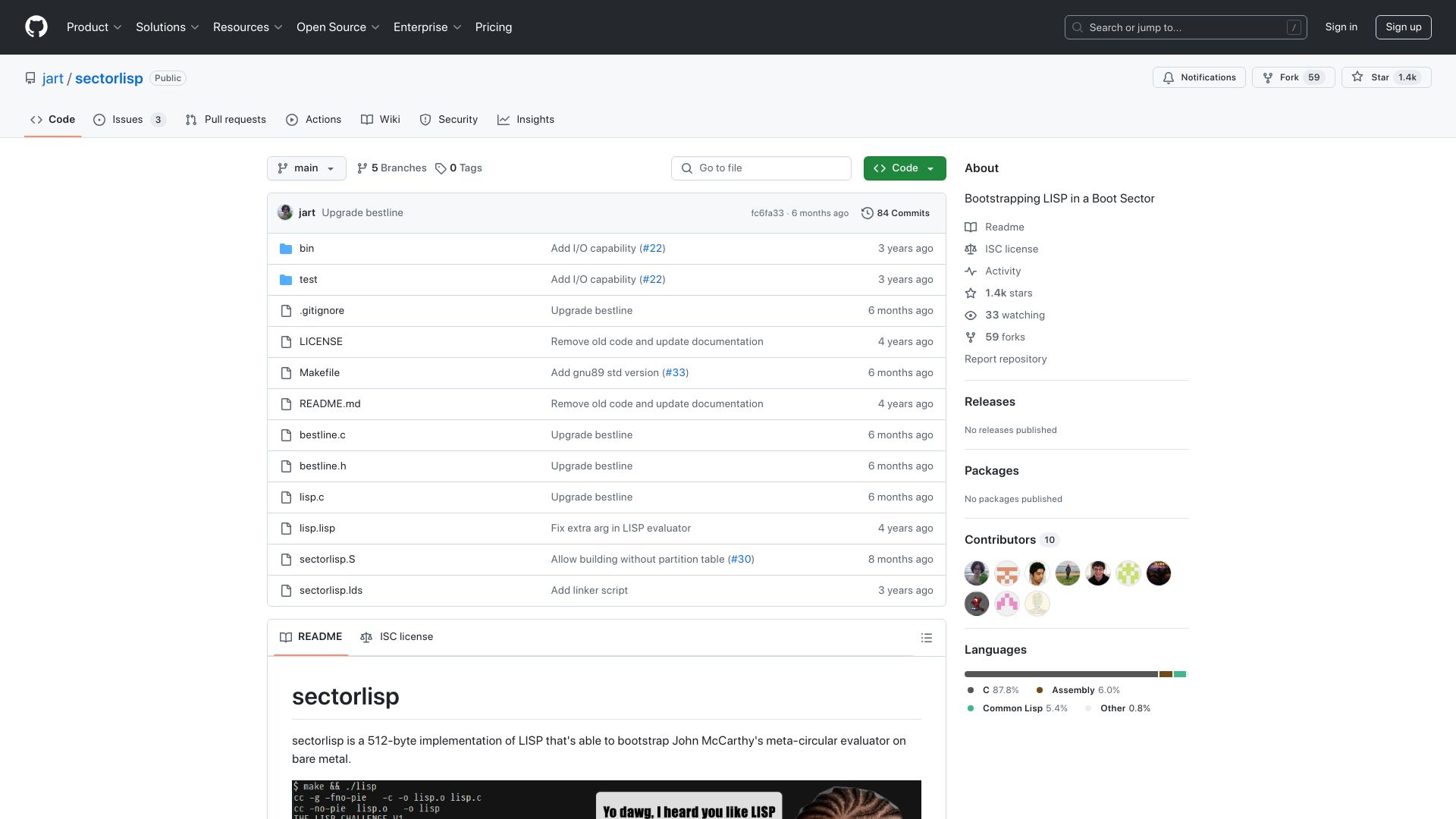Click the 84 Commits history link
This screenshot has width=1456, height=819.
(x=896, y=213)
